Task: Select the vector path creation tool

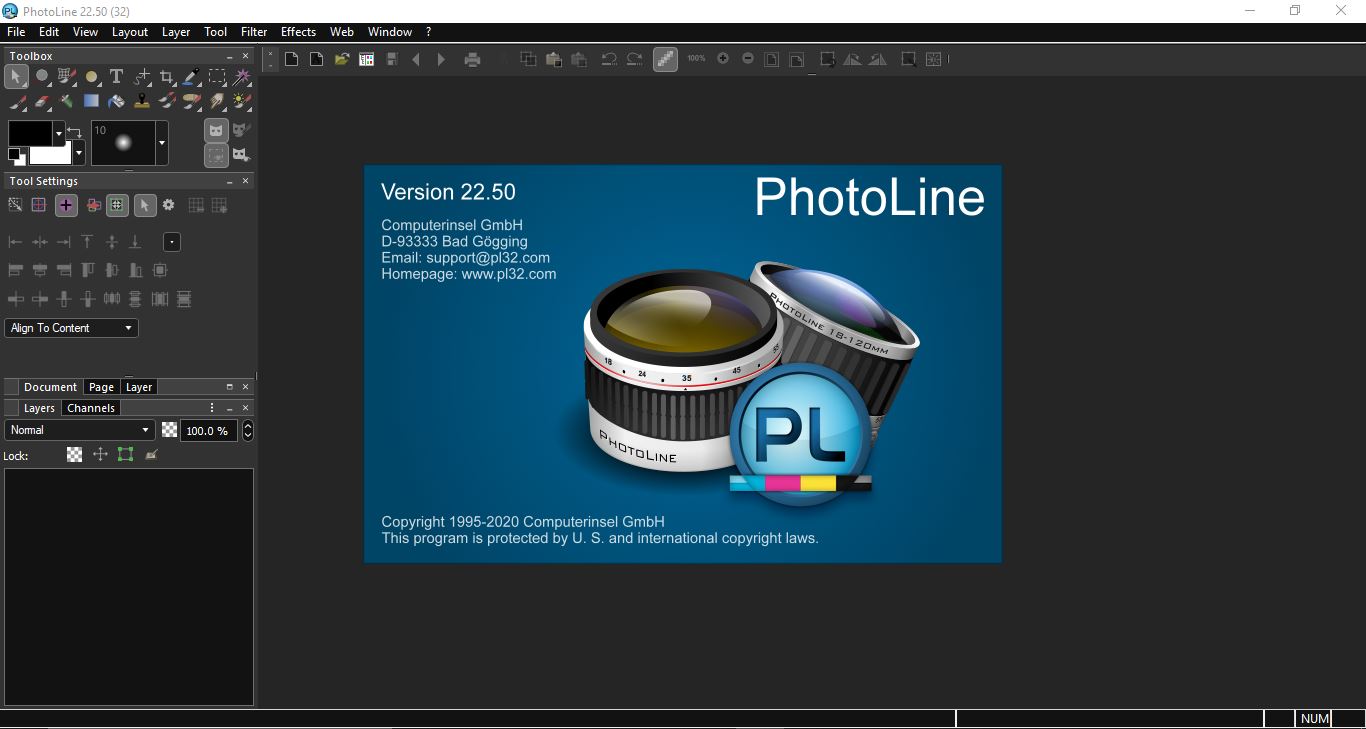Action: pyautogui.click(x=142, y=76)
